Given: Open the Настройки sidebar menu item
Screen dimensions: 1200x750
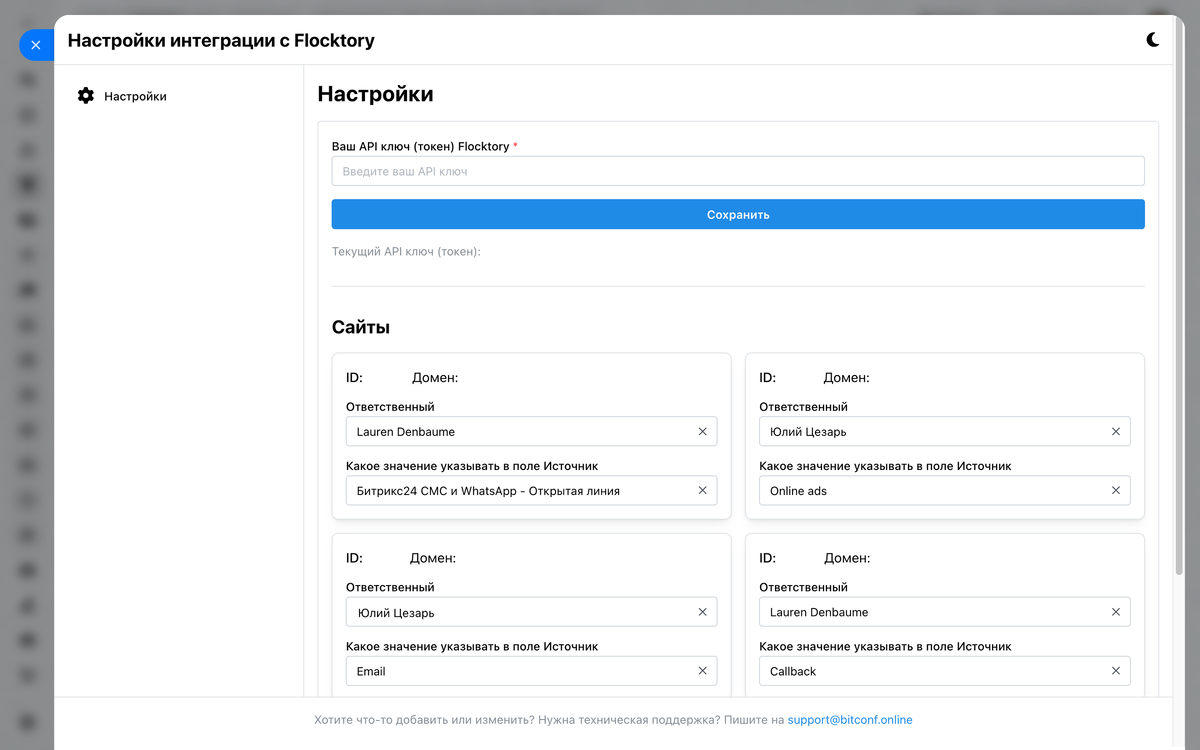Looking at the screenshot, I should [x=135, y=97].
